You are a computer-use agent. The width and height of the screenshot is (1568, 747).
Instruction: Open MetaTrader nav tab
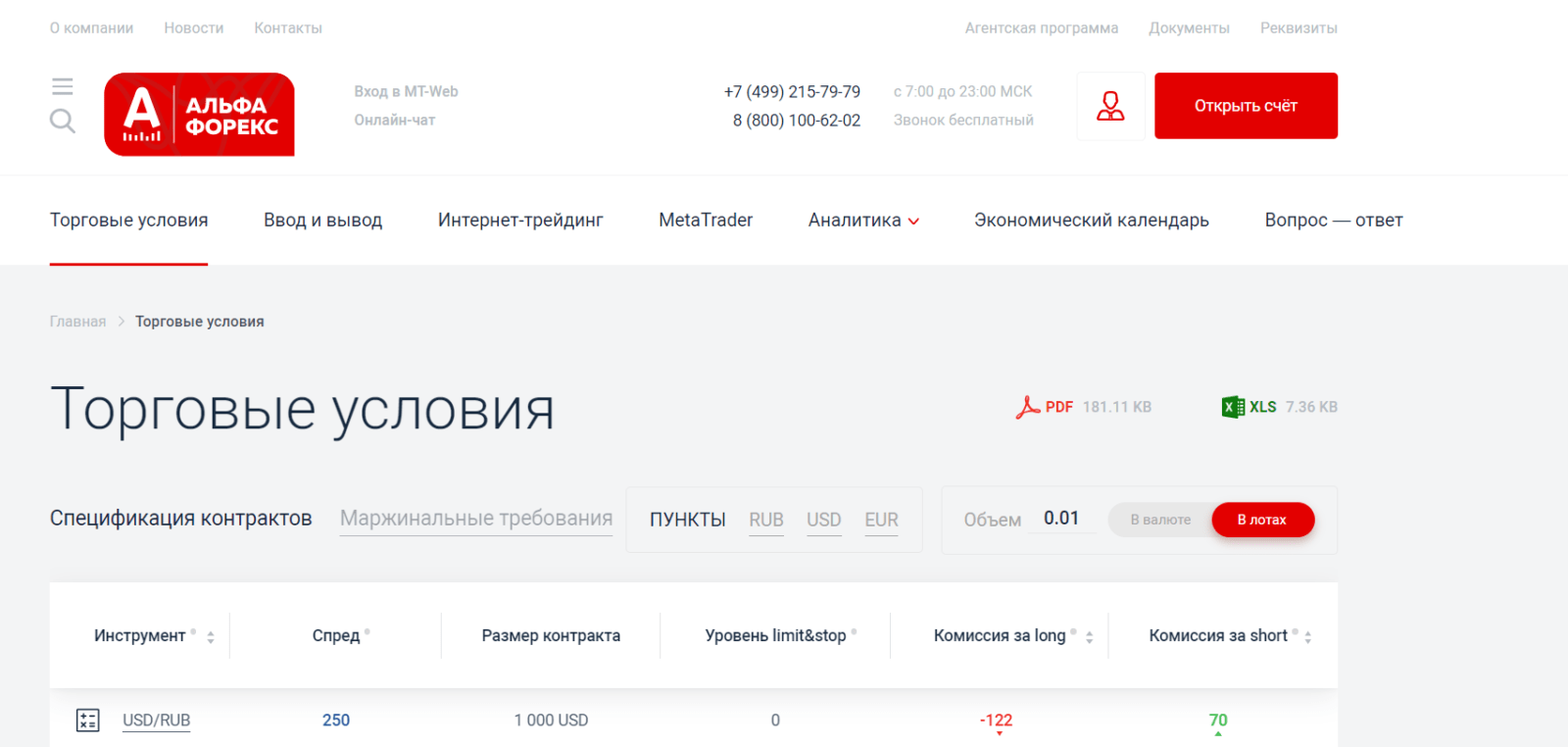[x=706, y=221]
